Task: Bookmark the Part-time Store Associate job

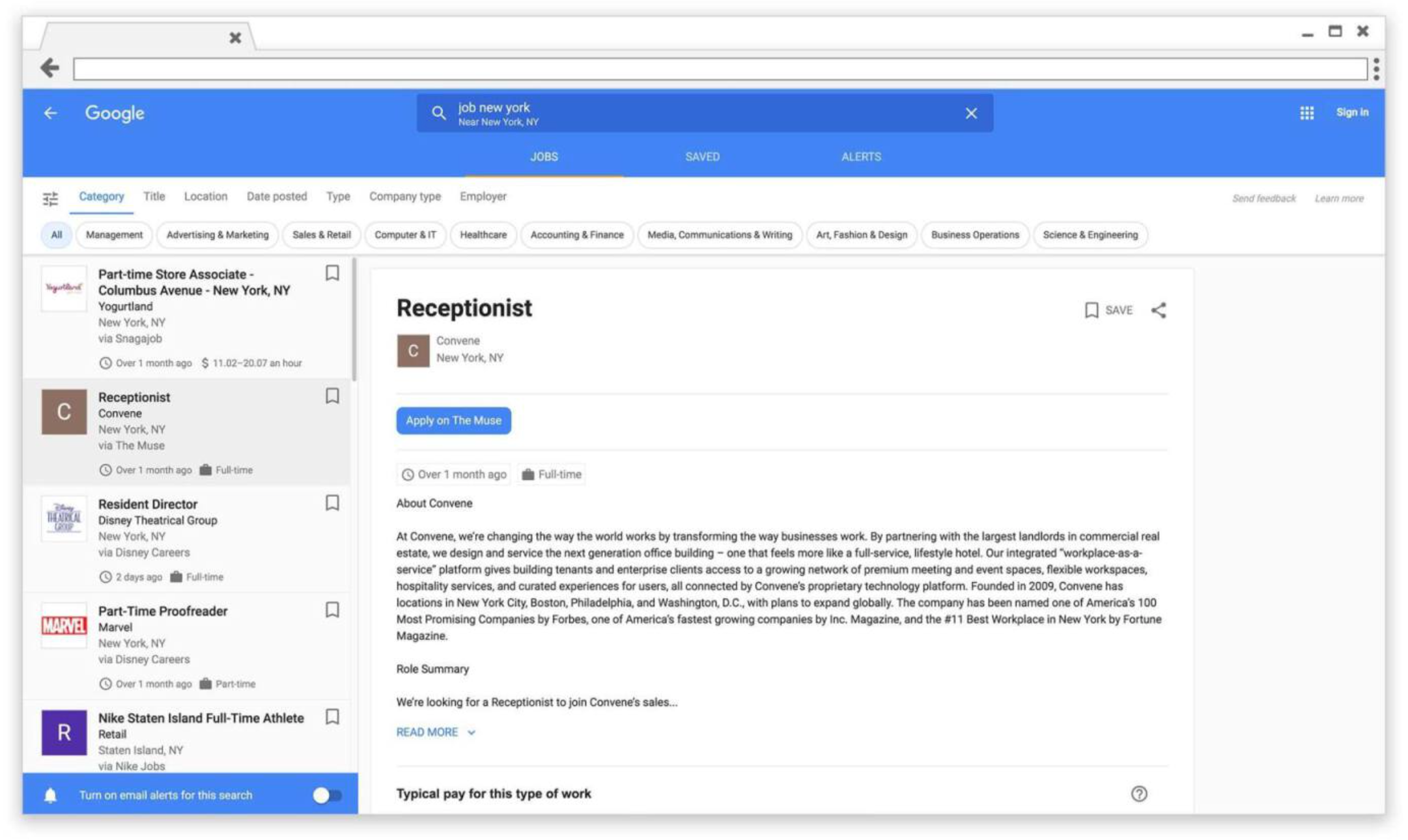Action: click(x=332, y=273)
